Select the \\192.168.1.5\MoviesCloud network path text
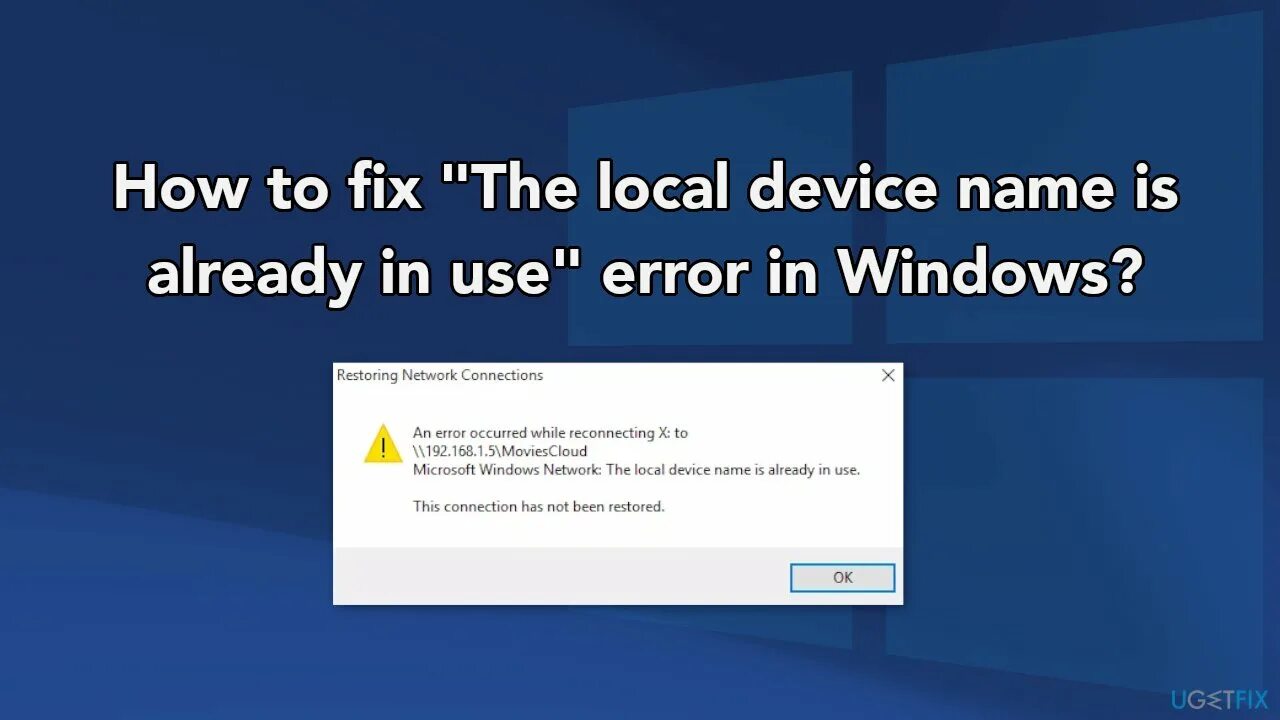Viewport: 1280px width, 720px height. 500,451
